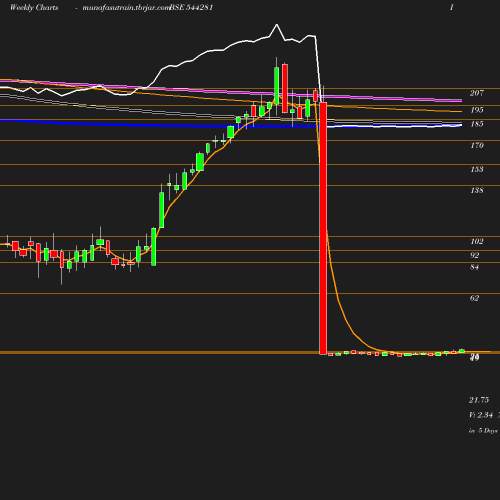Select the price level label 170

click(x=477, y=145)
